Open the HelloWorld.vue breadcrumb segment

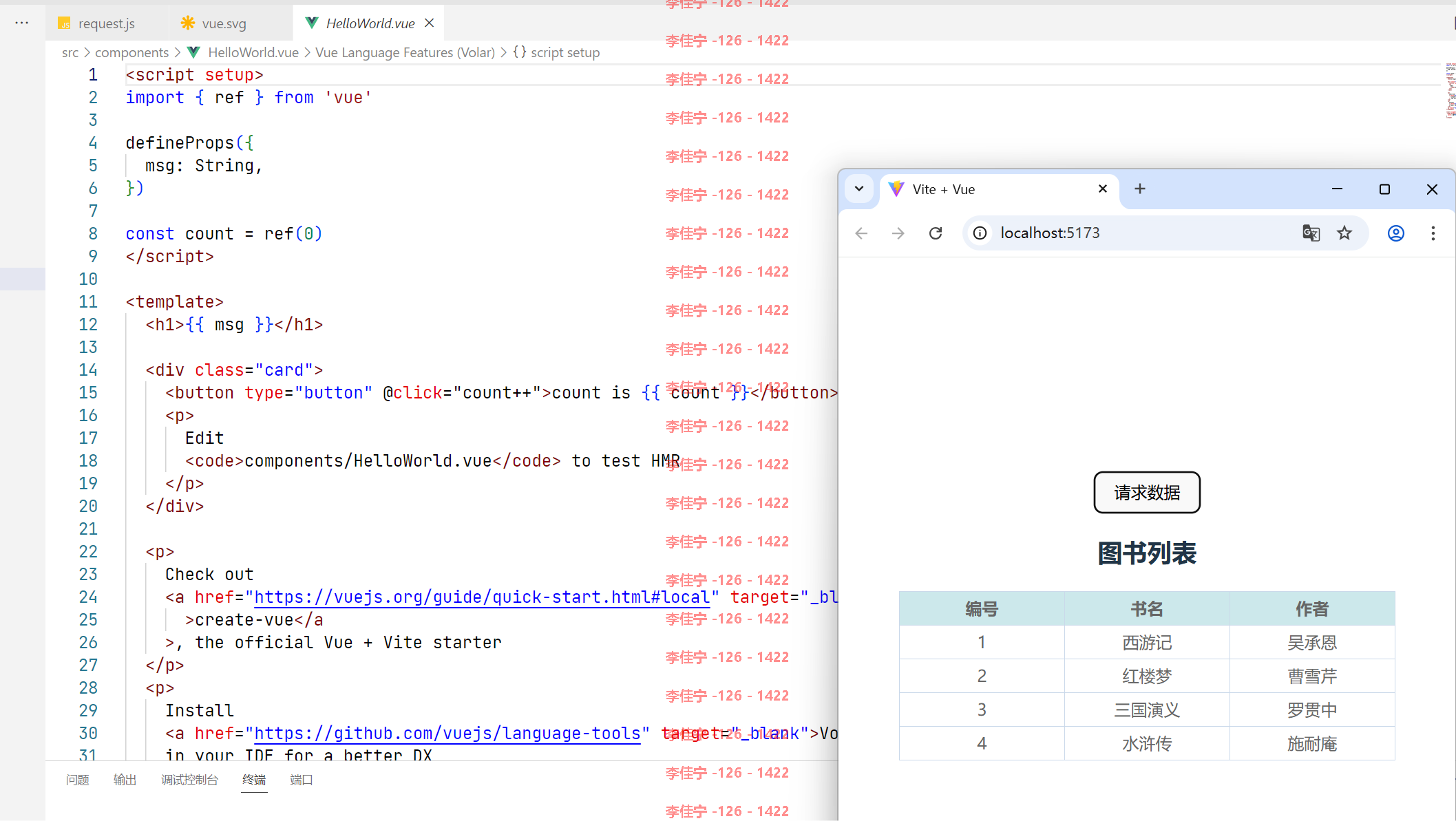[x=253, y=52]
